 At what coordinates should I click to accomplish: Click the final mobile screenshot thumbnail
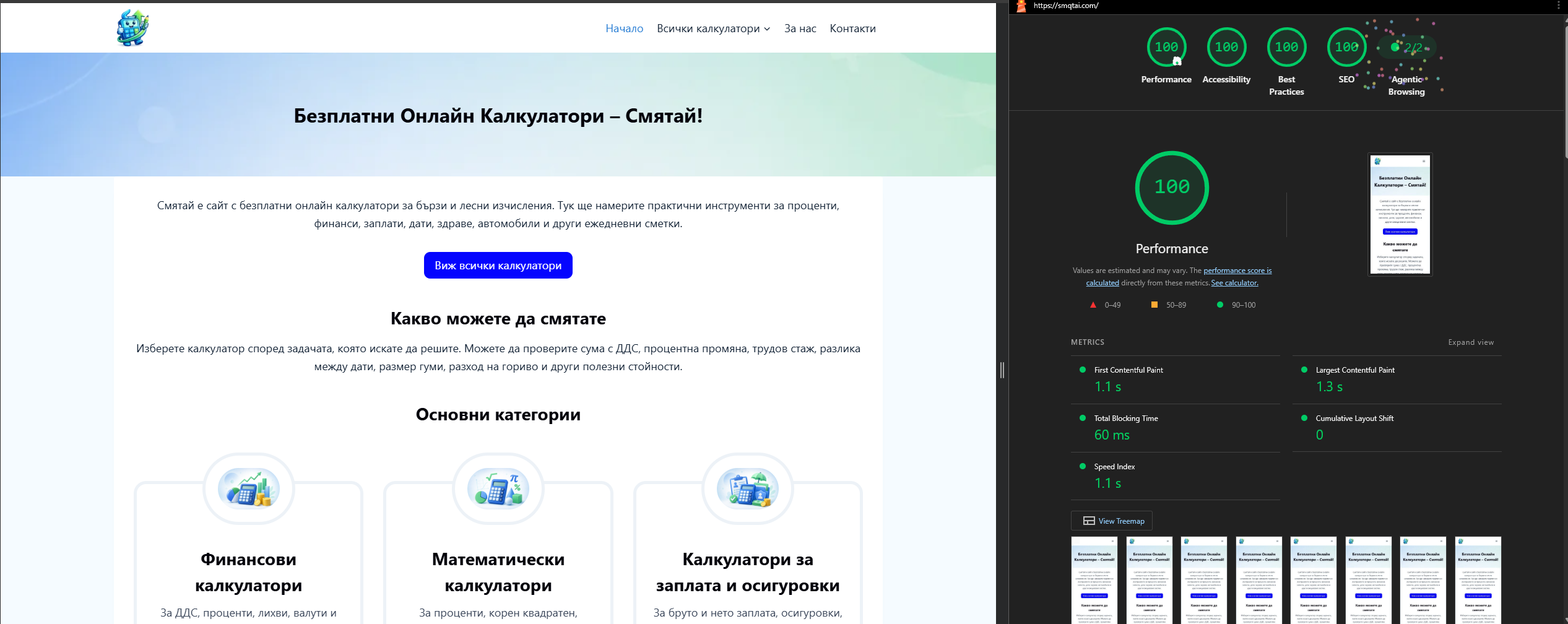click(1400, 214)
